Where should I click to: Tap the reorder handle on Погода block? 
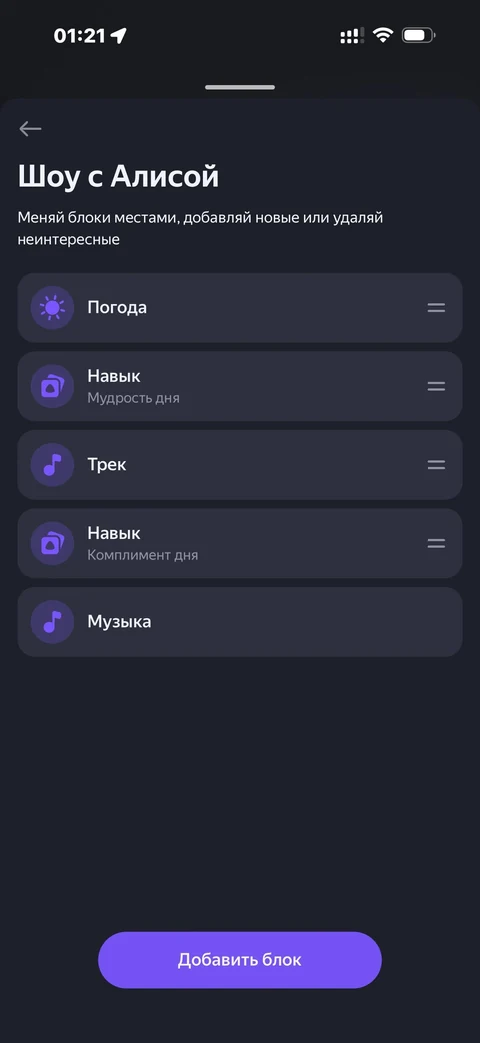436,307
